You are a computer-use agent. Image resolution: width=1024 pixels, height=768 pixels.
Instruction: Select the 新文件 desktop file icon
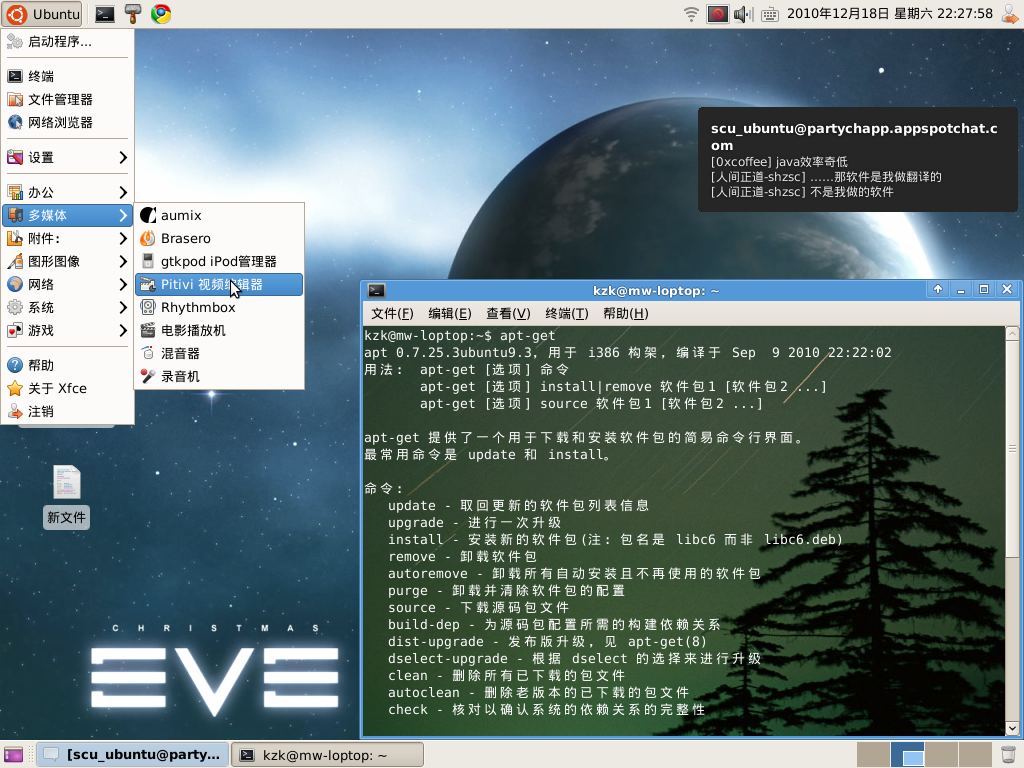[x=67, y=496]
